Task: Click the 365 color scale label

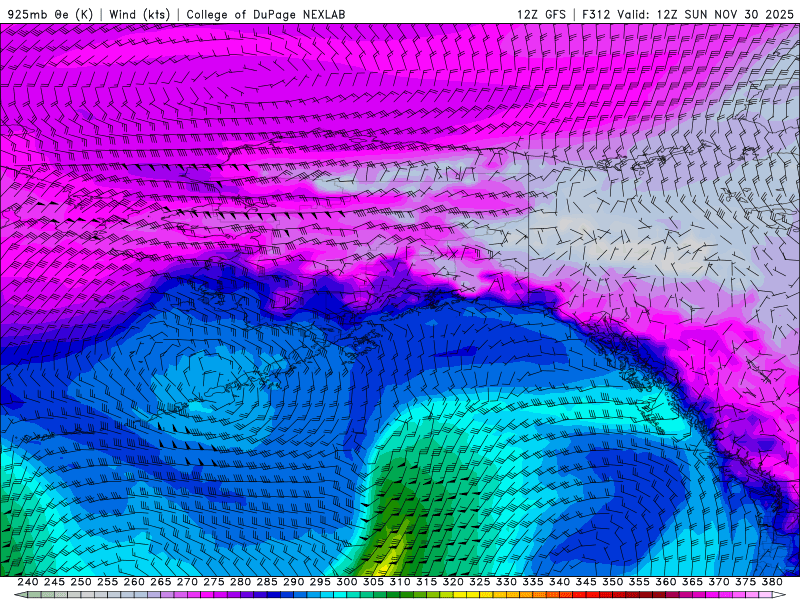Action: [x=692, y=582]
